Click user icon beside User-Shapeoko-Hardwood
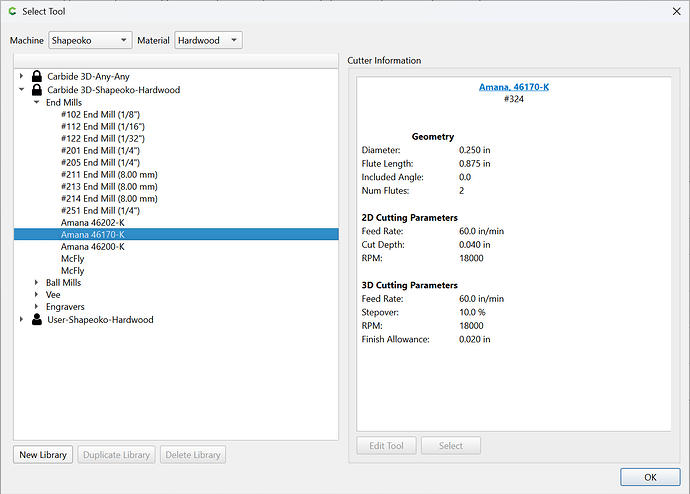Screen dimensions: 690x494 (37, 319)
